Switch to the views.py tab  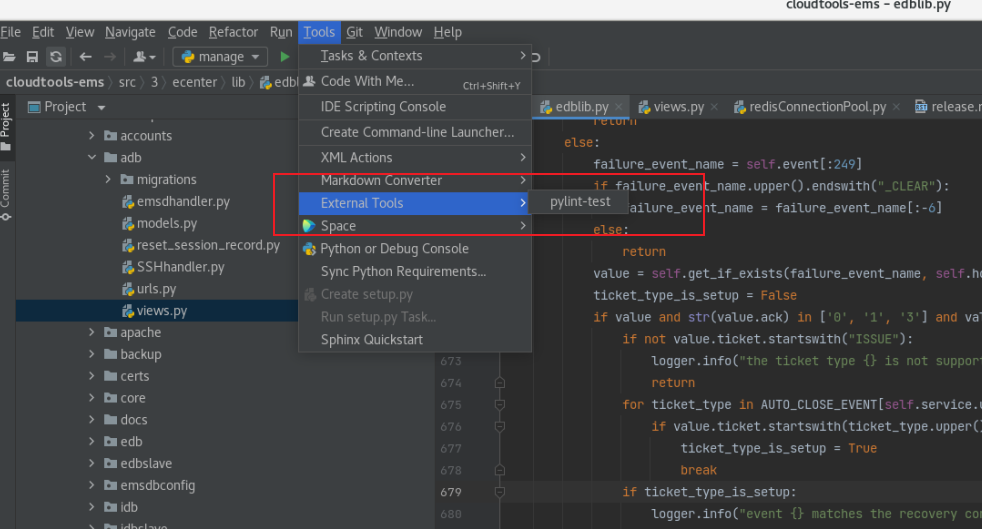pos(679,107)
